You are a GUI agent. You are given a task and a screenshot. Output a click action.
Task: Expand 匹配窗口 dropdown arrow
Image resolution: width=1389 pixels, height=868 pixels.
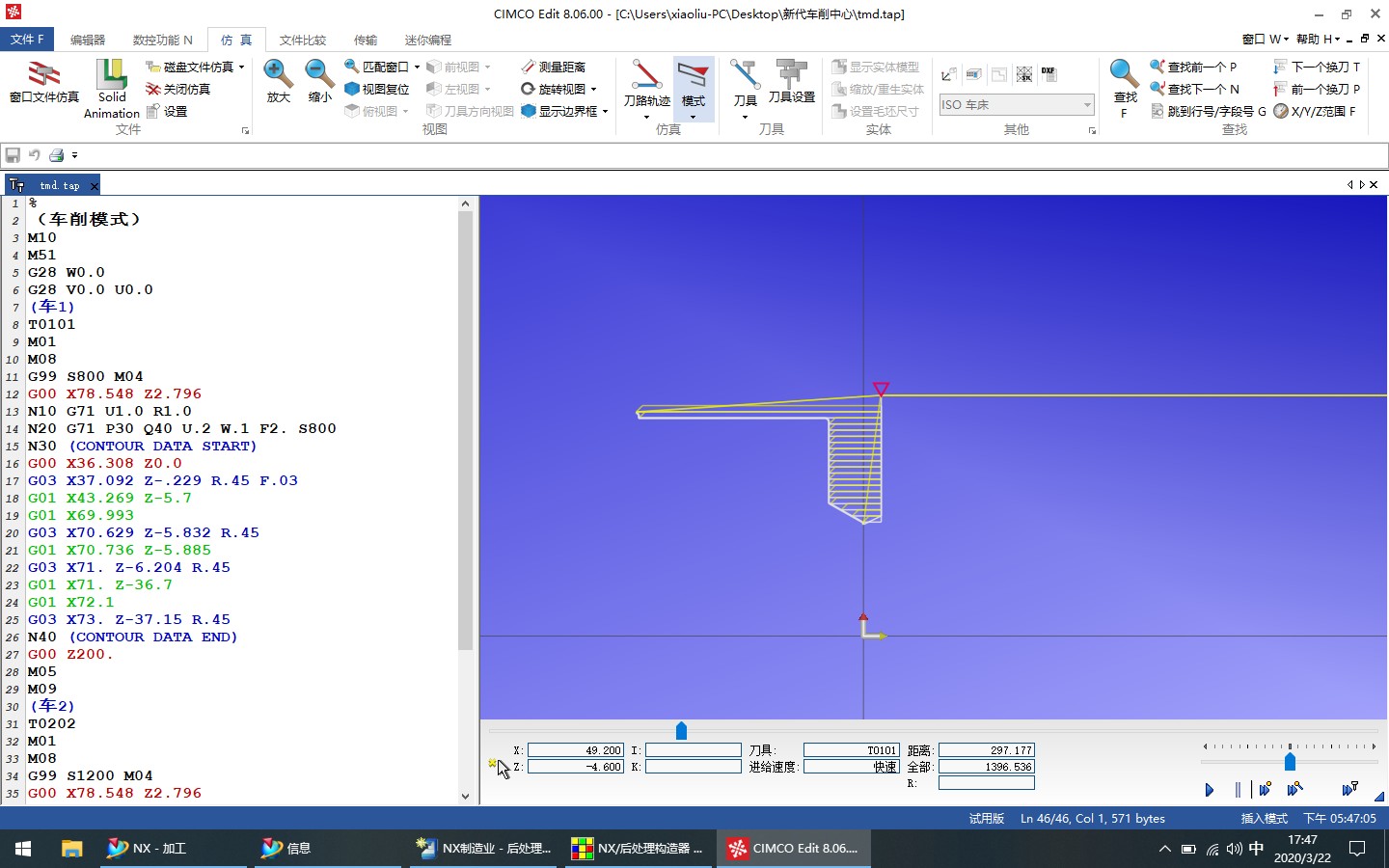tap(417, 67)
